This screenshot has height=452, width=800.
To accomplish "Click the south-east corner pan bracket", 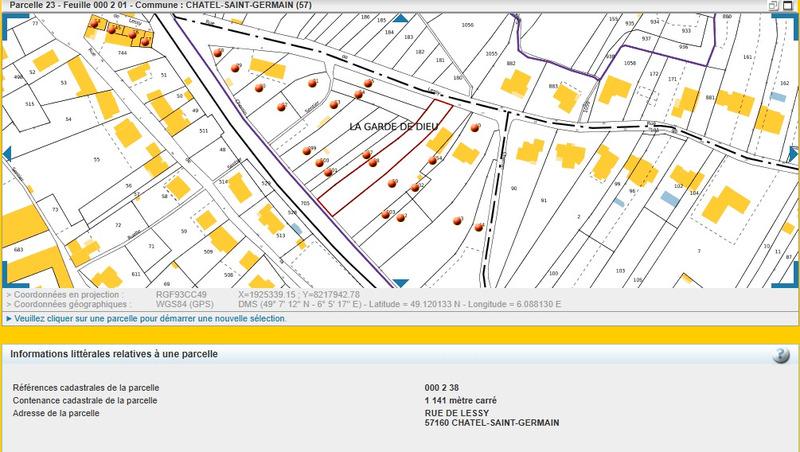I will (x=785, y=274).
